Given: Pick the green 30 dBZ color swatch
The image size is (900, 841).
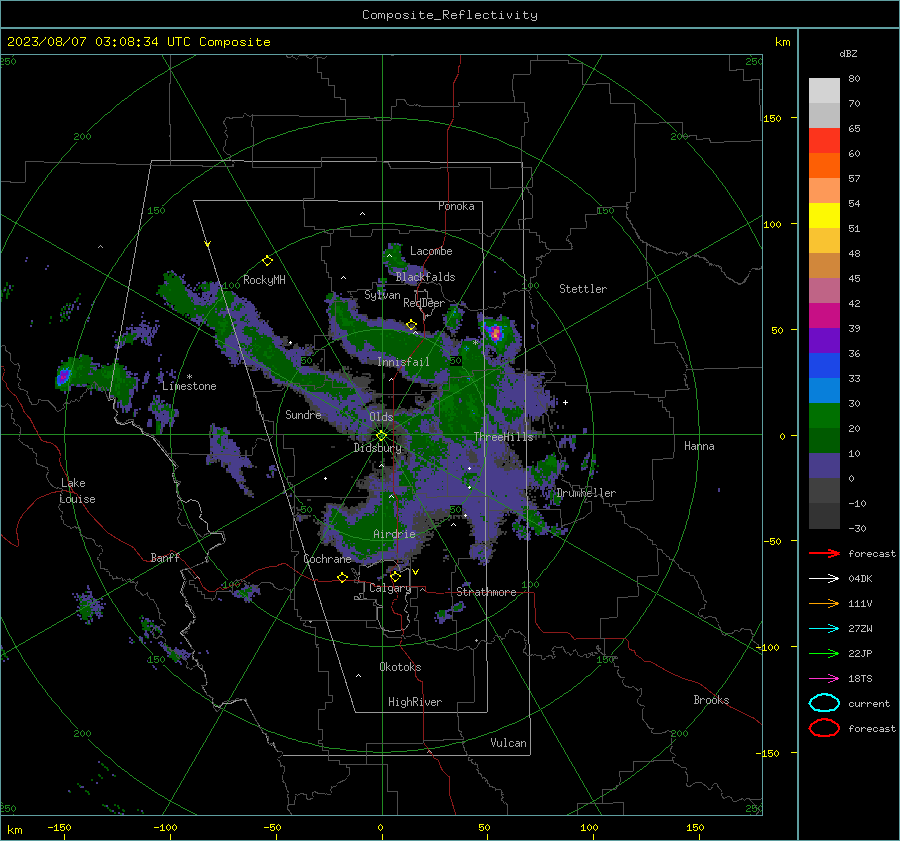Looking at the screenshot, I should point(824,415).
